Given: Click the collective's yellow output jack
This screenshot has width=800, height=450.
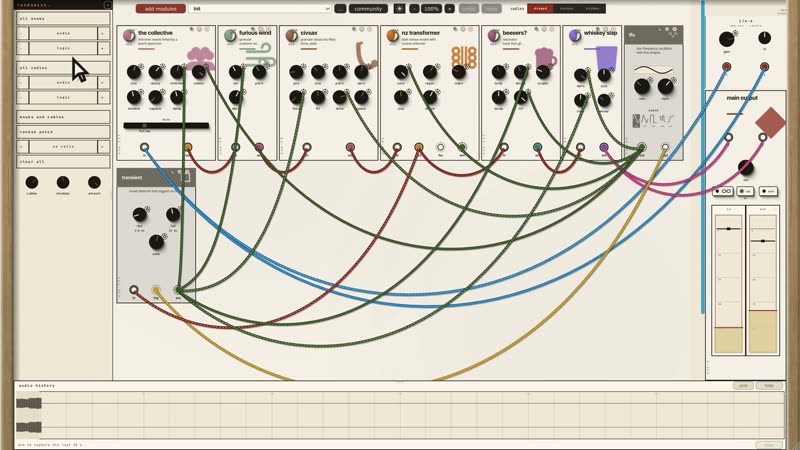Looking at the screenshot, I should tap(188, 147).
